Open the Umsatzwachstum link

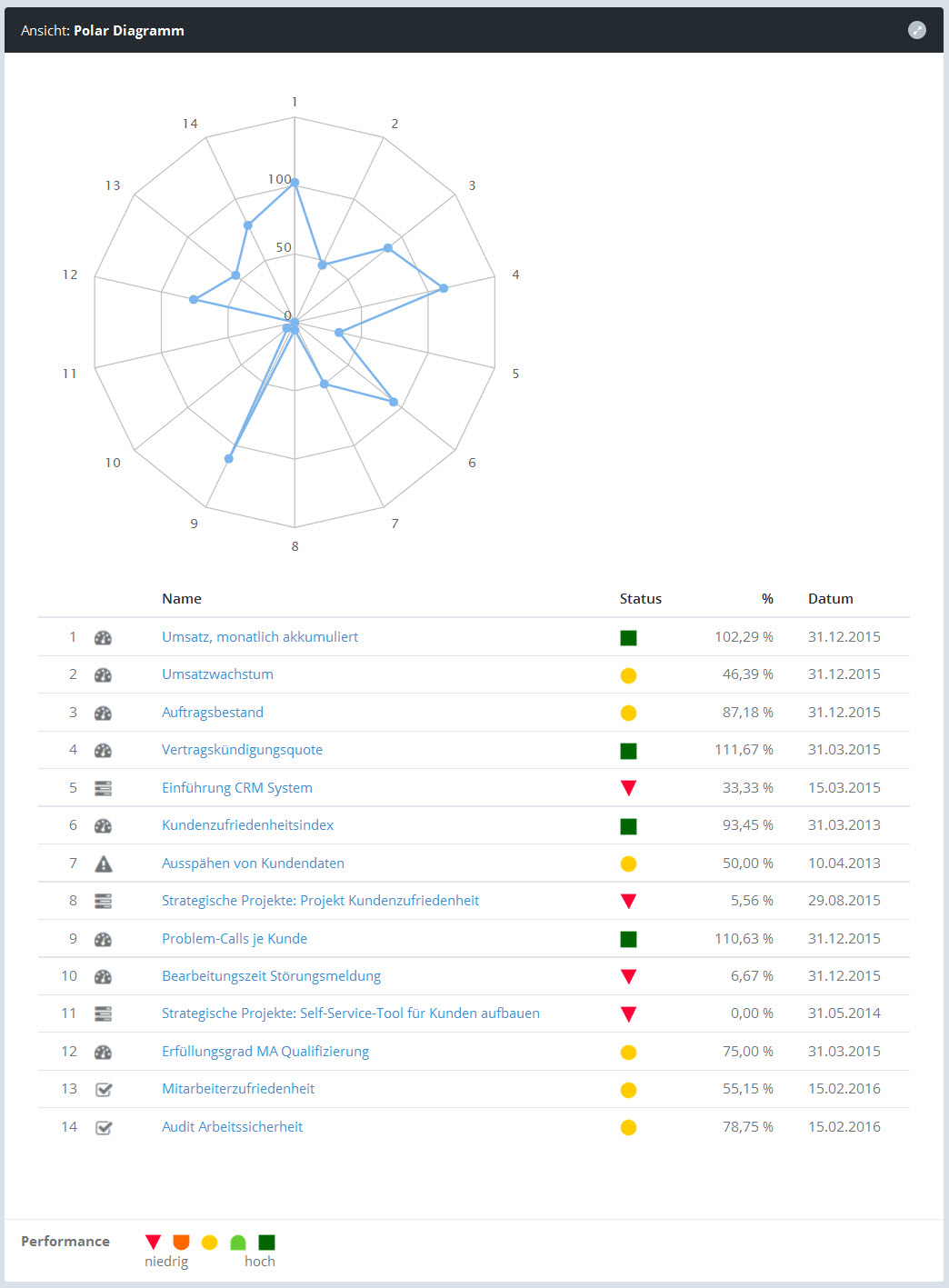[x=217, y=674]
